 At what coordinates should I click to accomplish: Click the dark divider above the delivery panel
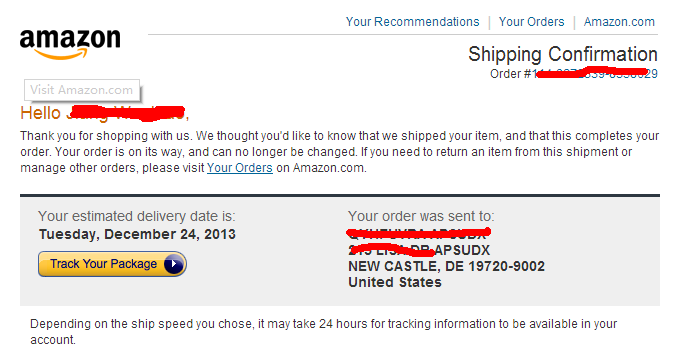click(x=340, y=196)
